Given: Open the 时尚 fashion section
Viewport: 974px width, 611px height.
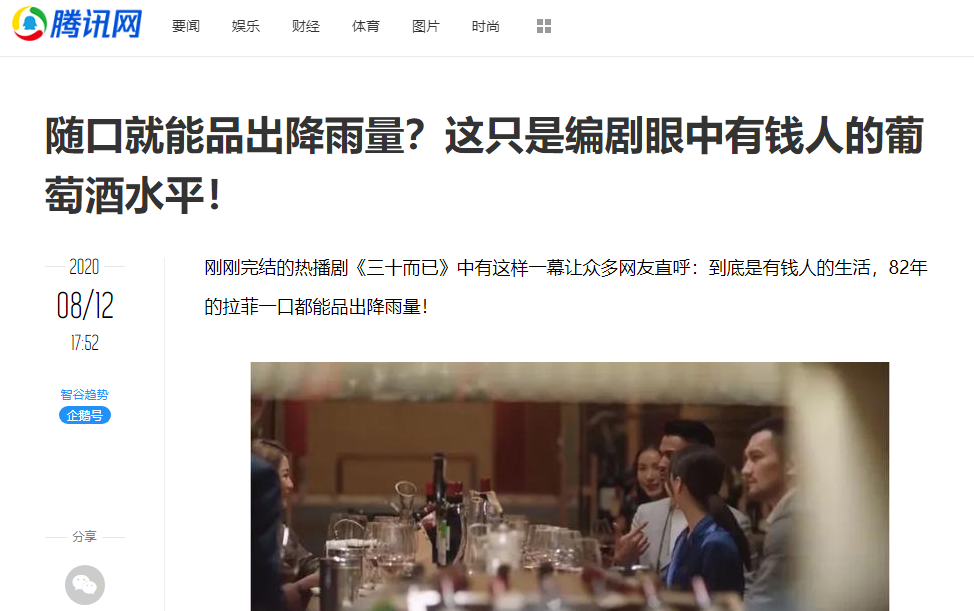Looking at the screenshot, I should pyautogui.click(x=485, y=26).
